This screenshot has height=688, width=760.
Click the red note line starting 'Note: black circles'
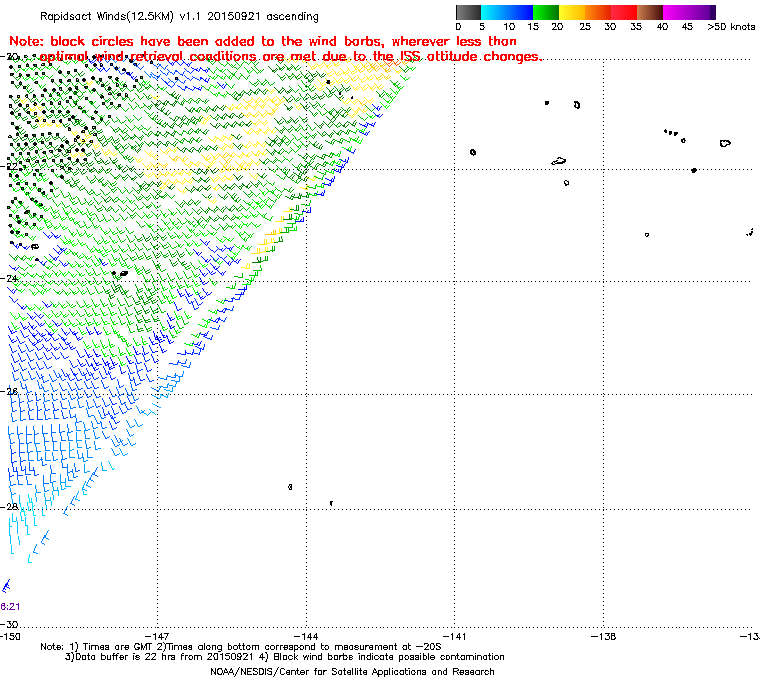coord(263,41)
